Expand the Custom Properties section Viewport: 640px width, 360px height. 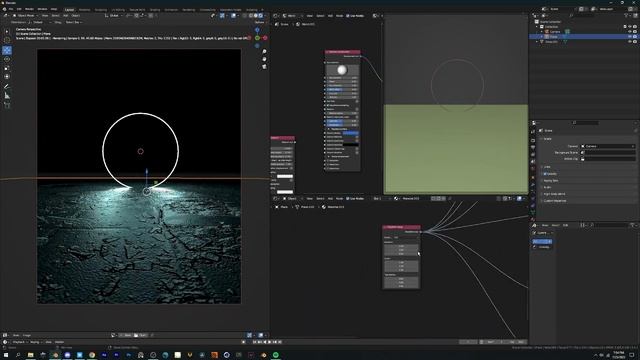pos(555,201)
